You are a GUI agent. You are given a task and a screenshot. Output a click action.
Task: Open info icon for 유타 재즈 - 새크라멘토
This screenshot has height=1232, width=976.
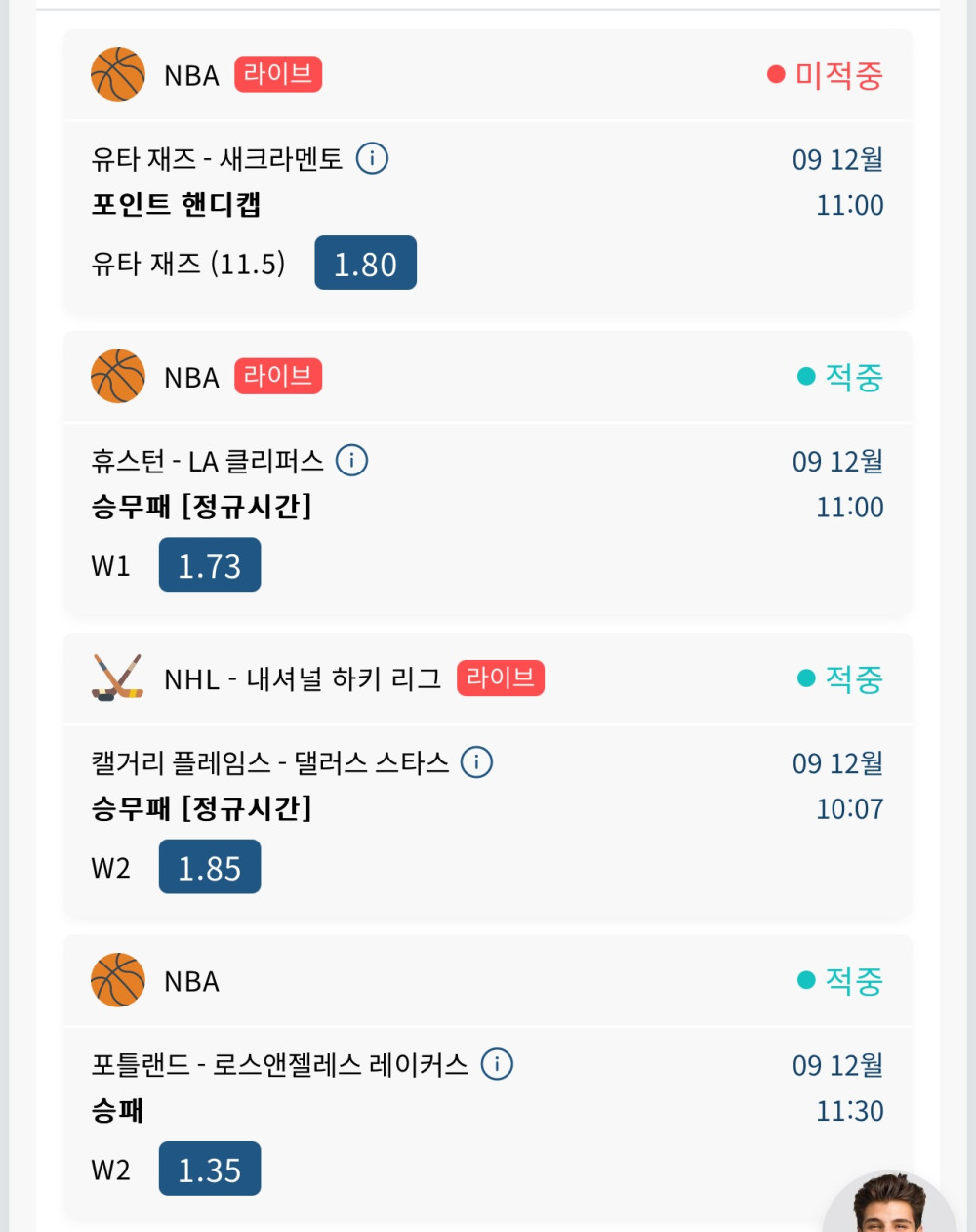tap(372, 158)
